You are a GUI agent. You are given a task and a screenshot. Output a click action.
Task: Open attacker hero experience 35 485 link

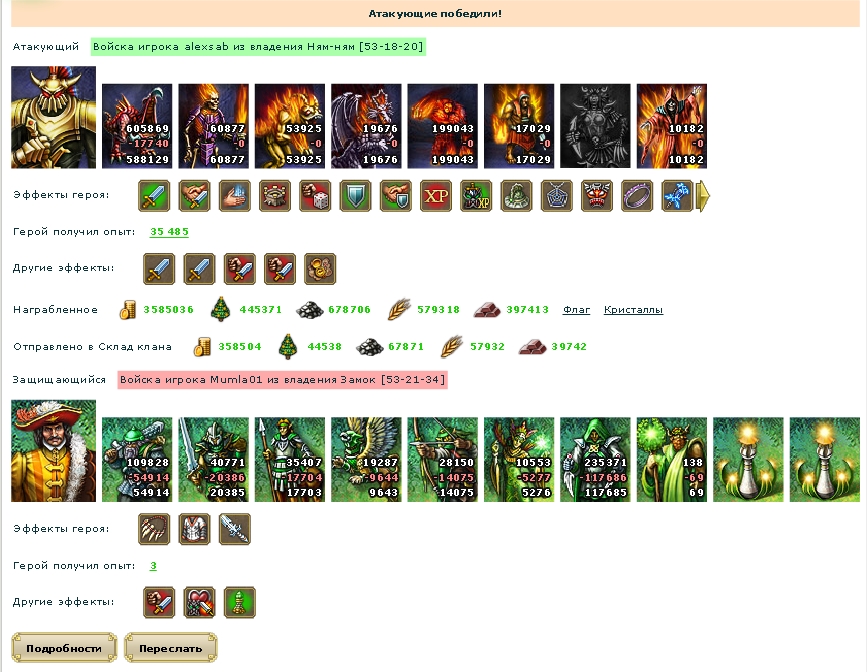(x=169, y=232)
